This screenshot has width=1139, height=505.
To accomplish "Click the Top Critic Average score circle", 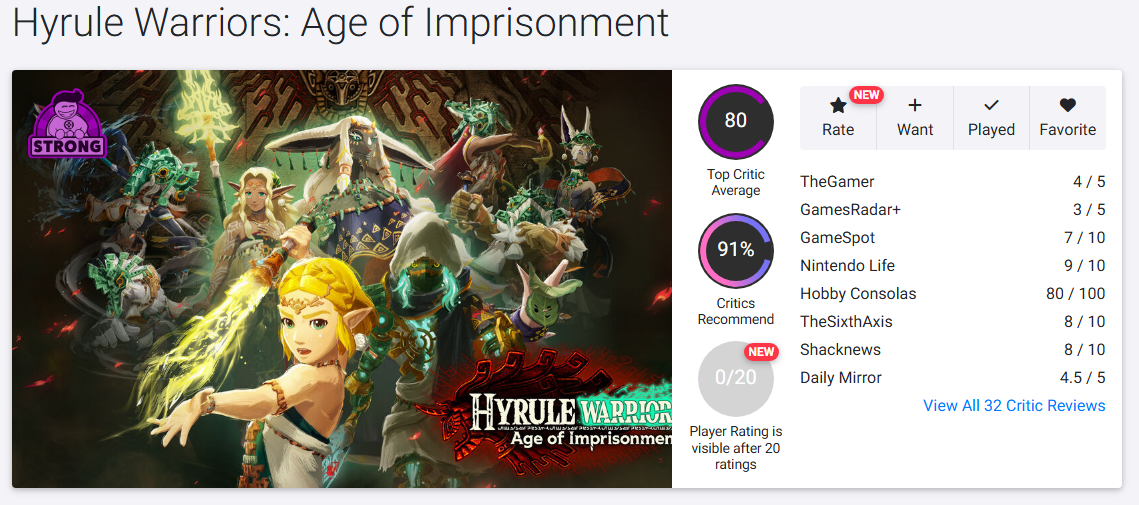I will (736, 121).
